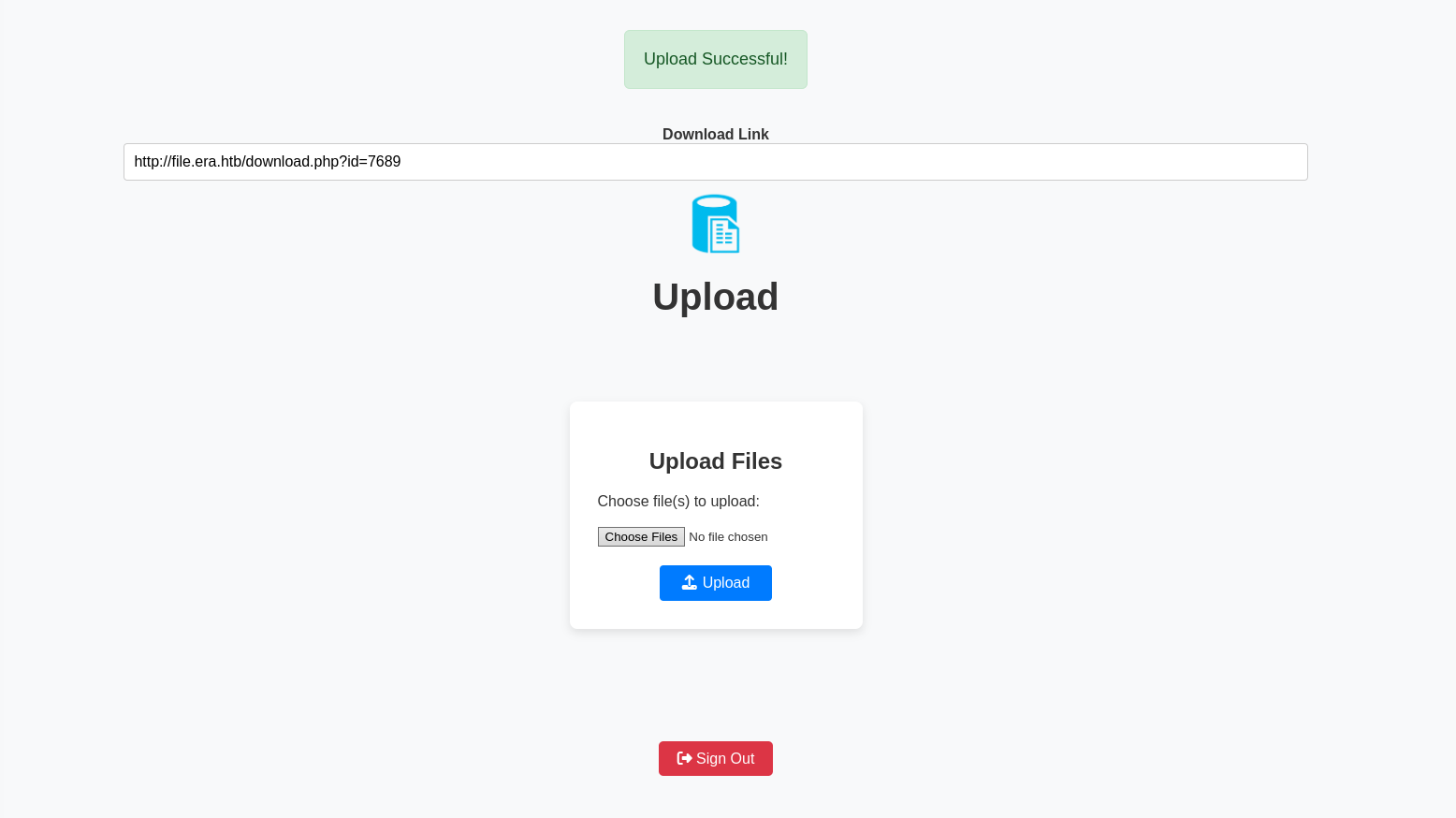1456x818 pixels.
Task: Click the blue database document logo icon
Action: (x=715, y=224)
